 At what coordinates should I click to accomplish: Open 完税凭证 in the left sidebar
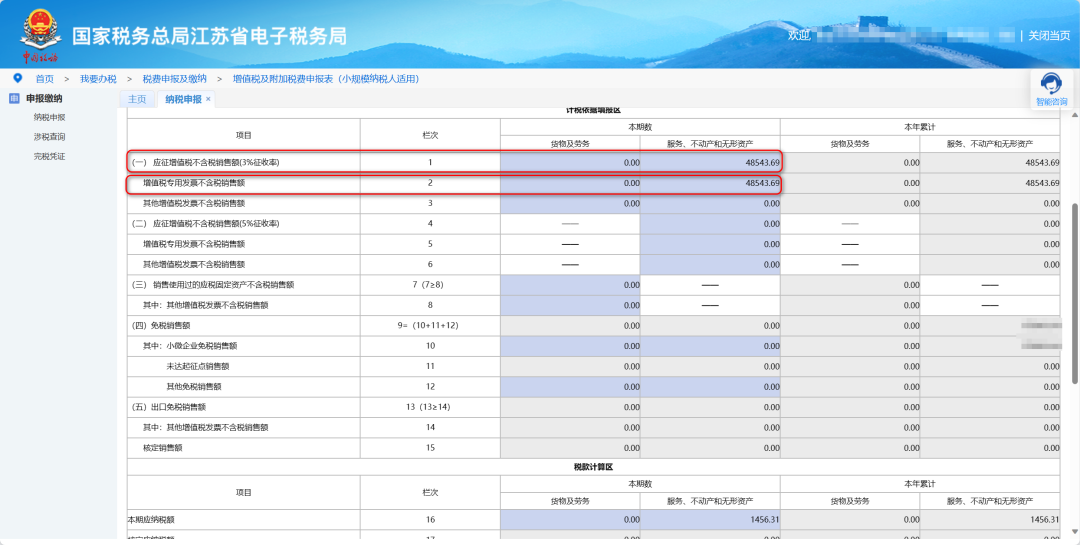[50, 156]
